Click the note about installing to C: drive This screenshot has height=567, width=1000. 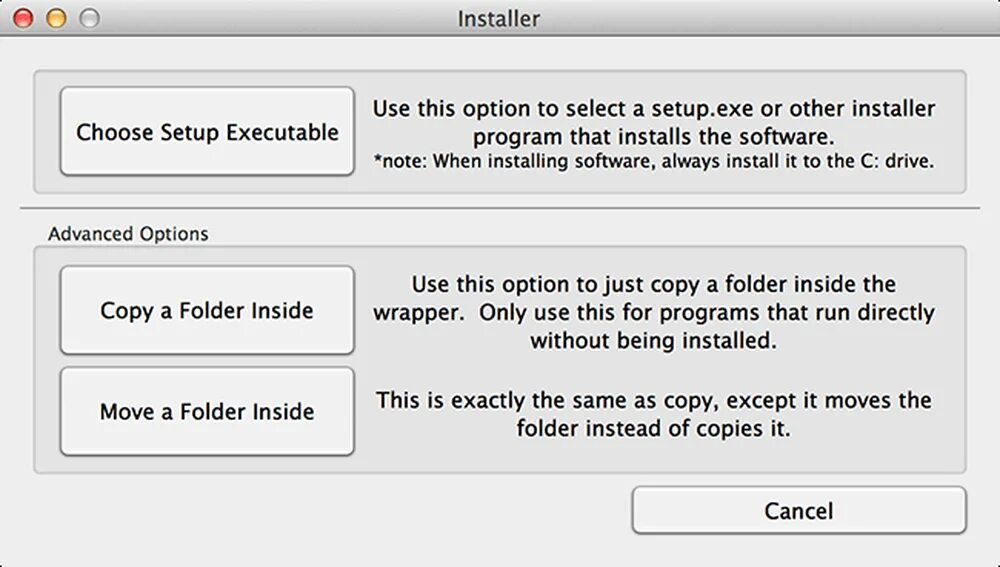coord(654,161)
